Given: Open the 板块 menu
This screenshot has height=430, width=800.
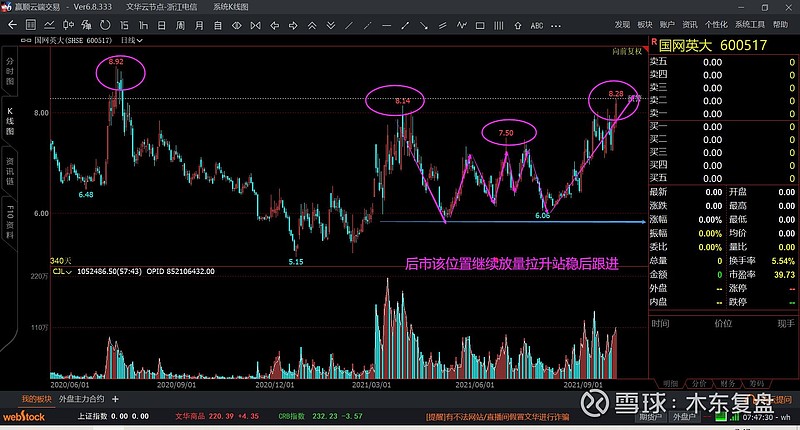Looking at the screenshot, I should 645,24.
